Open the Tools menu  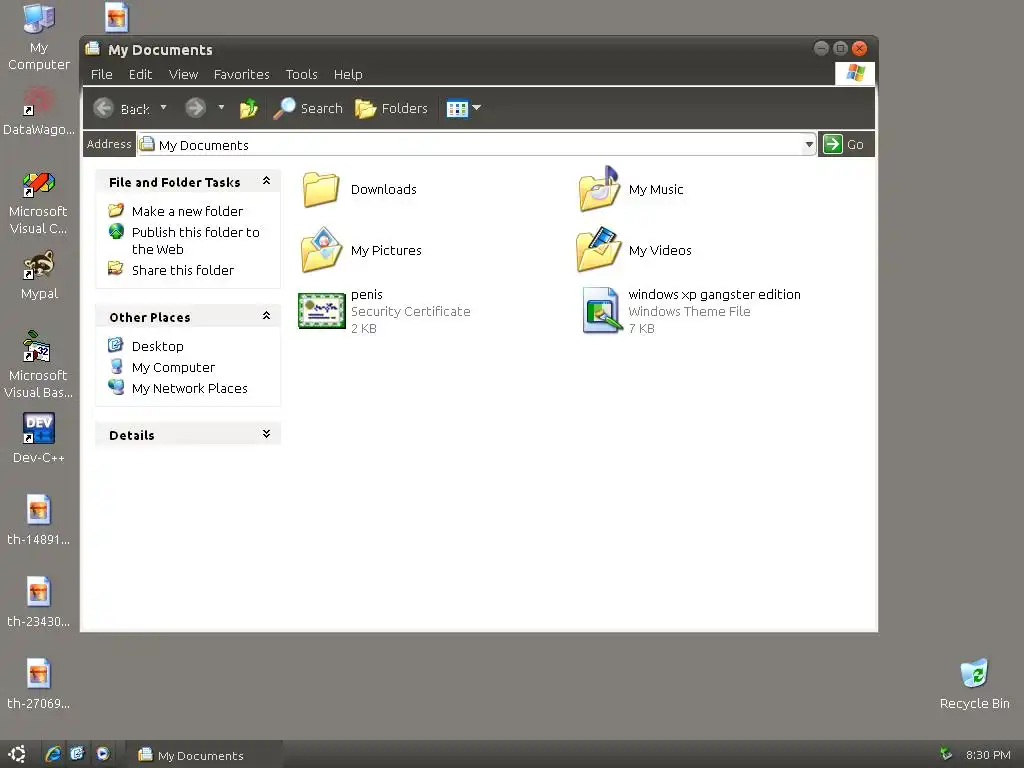[302, 74]
